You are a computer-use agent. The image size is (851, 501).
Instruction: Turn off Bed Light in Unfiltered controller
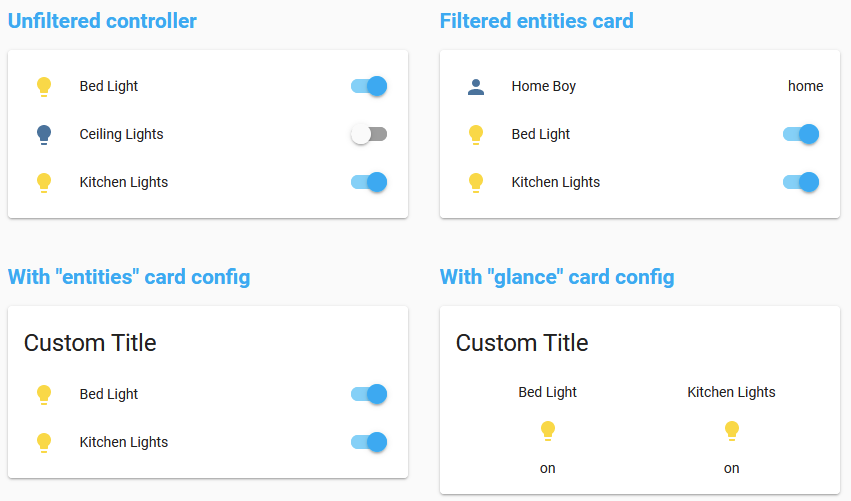pyautogui.click(x=369, y=86)
